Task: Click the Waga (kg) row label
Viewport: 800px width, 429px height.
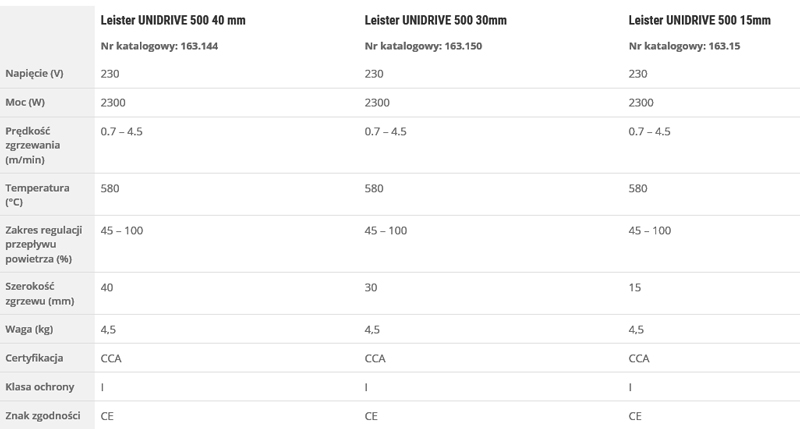Action: point(29,329)
